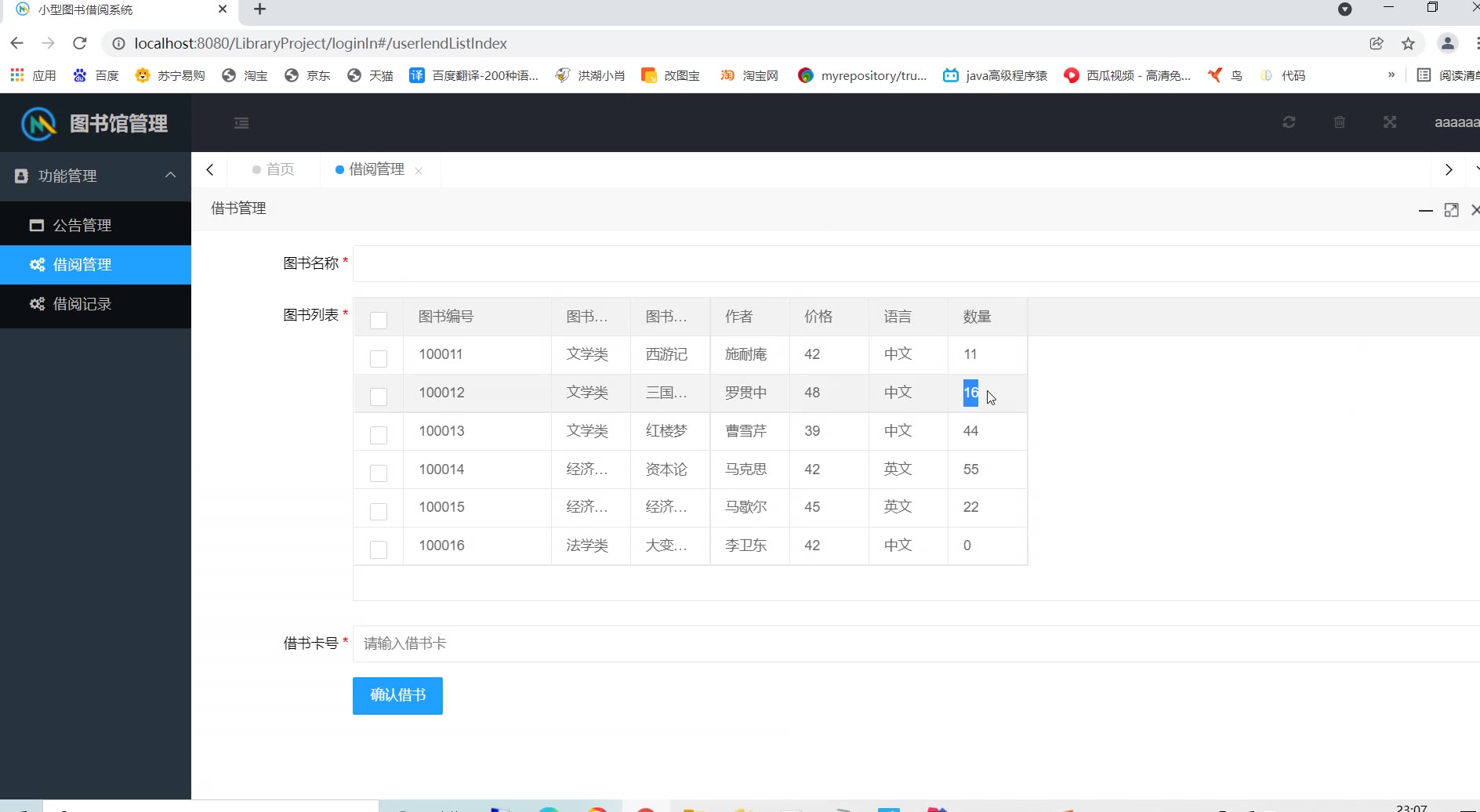Screen dimensions: 1480x812
Task: Open the 公告管理 sidebar item
Action: click(x=82, y=226)
